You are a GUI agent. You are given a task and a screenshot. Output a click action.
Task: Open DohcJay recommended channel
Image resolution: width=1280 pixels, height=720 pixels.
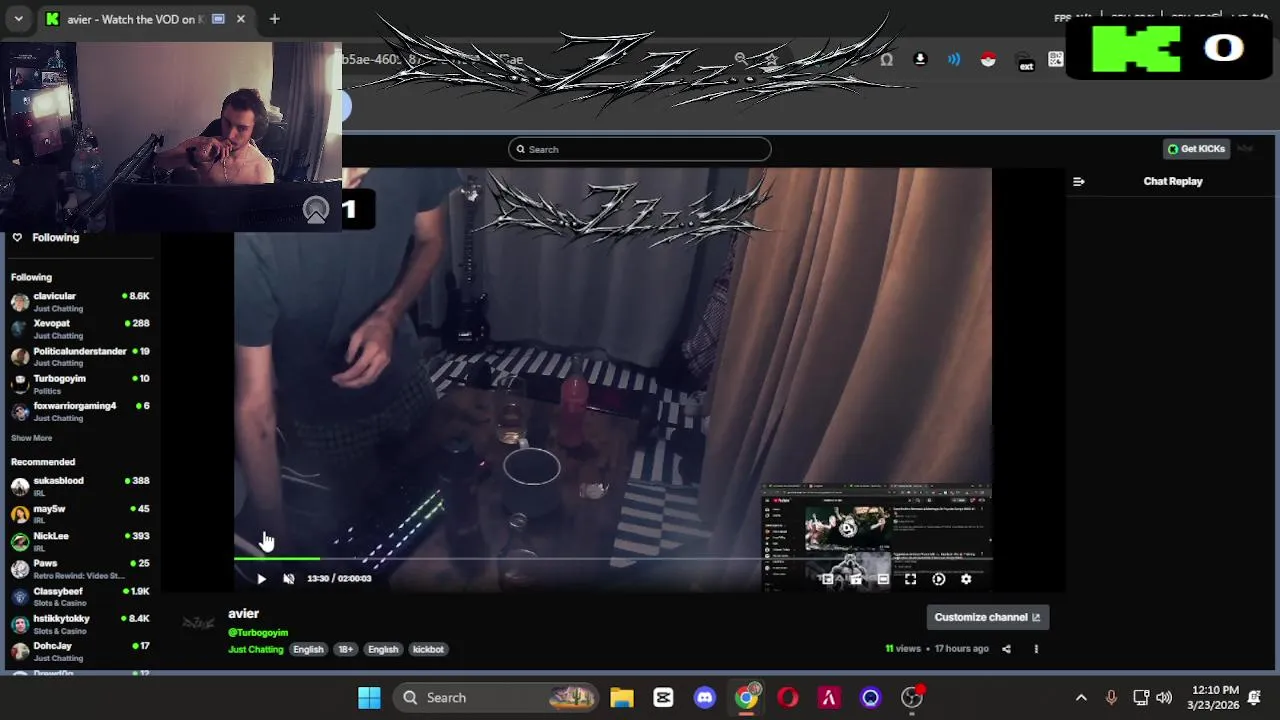tap(80, 651)
